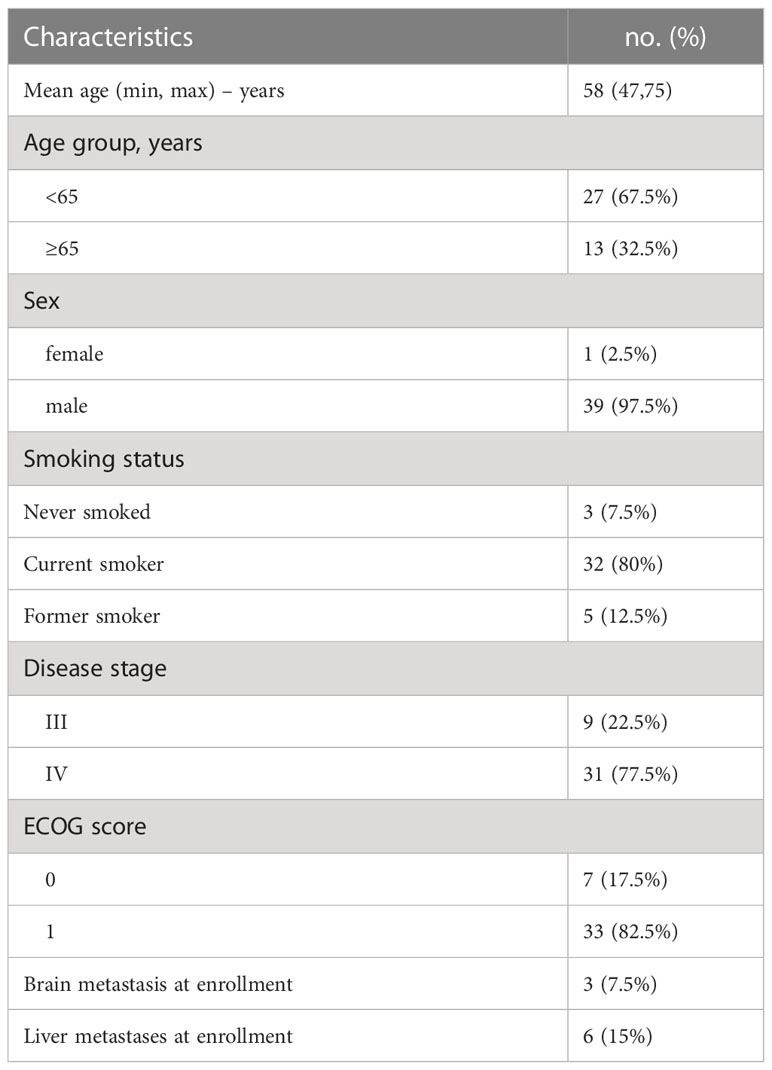Select Brain metastasis at enrollment row
The image size is (772, 1070).
pos(386,984)
